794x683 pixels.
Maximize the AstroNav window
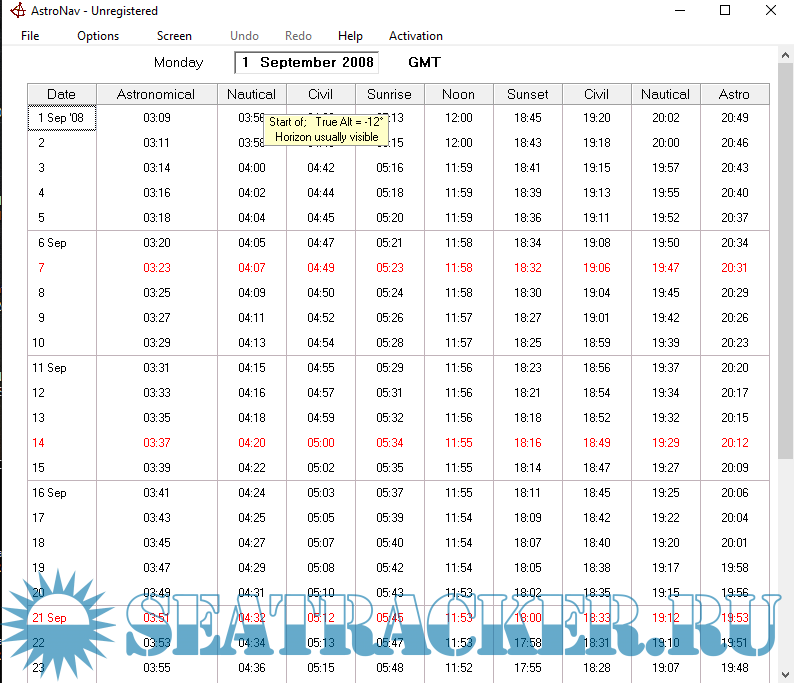pos(725,11)
